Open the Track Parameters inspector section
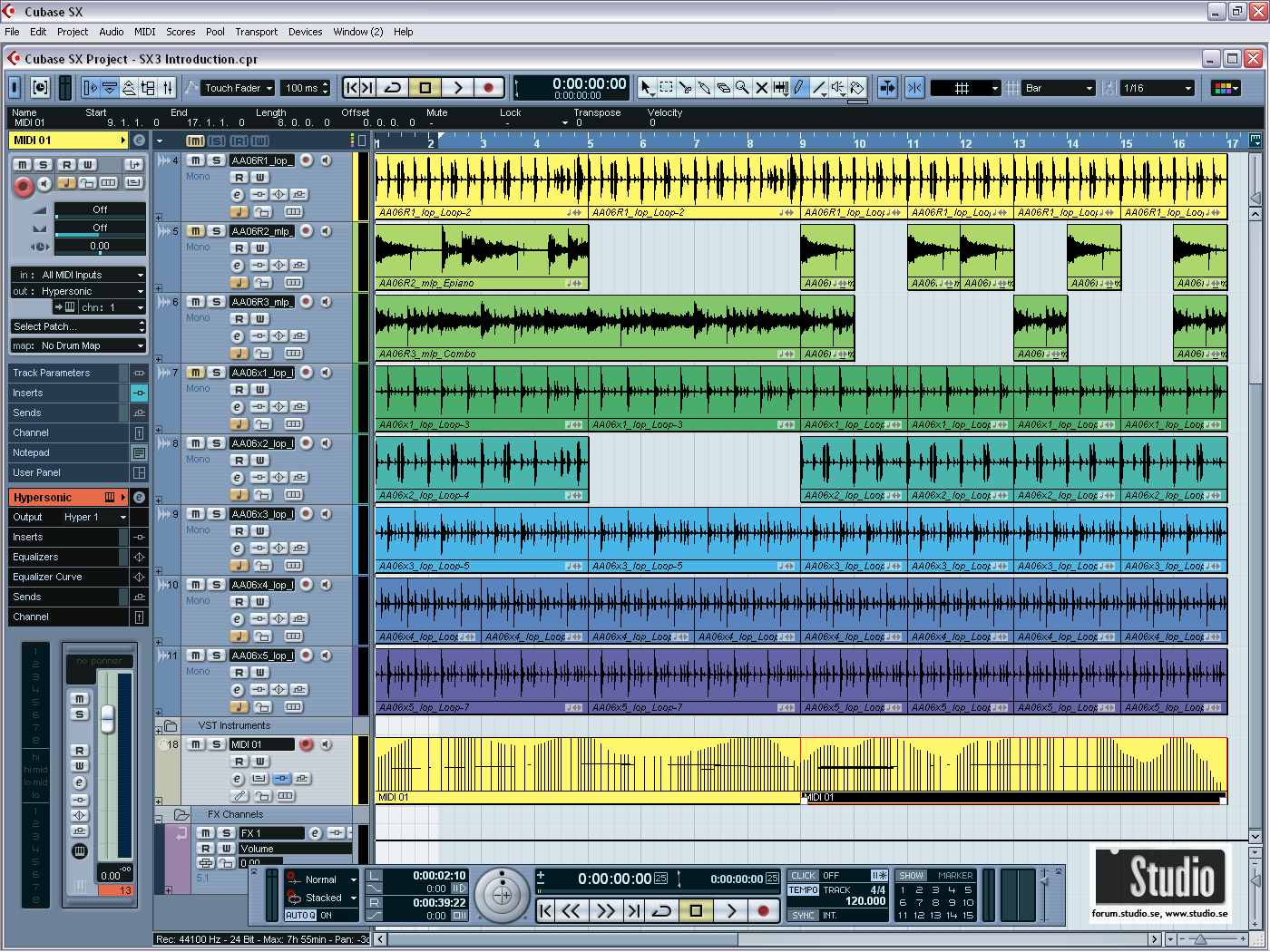 (x=69, y=373)
